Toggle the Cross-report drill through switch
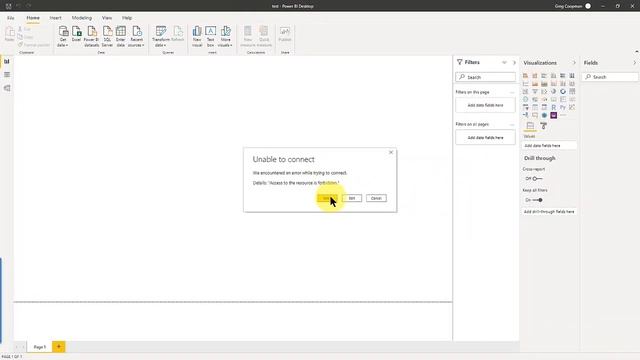The width and height of the screenshot is (640, 360). click(537, 179)
